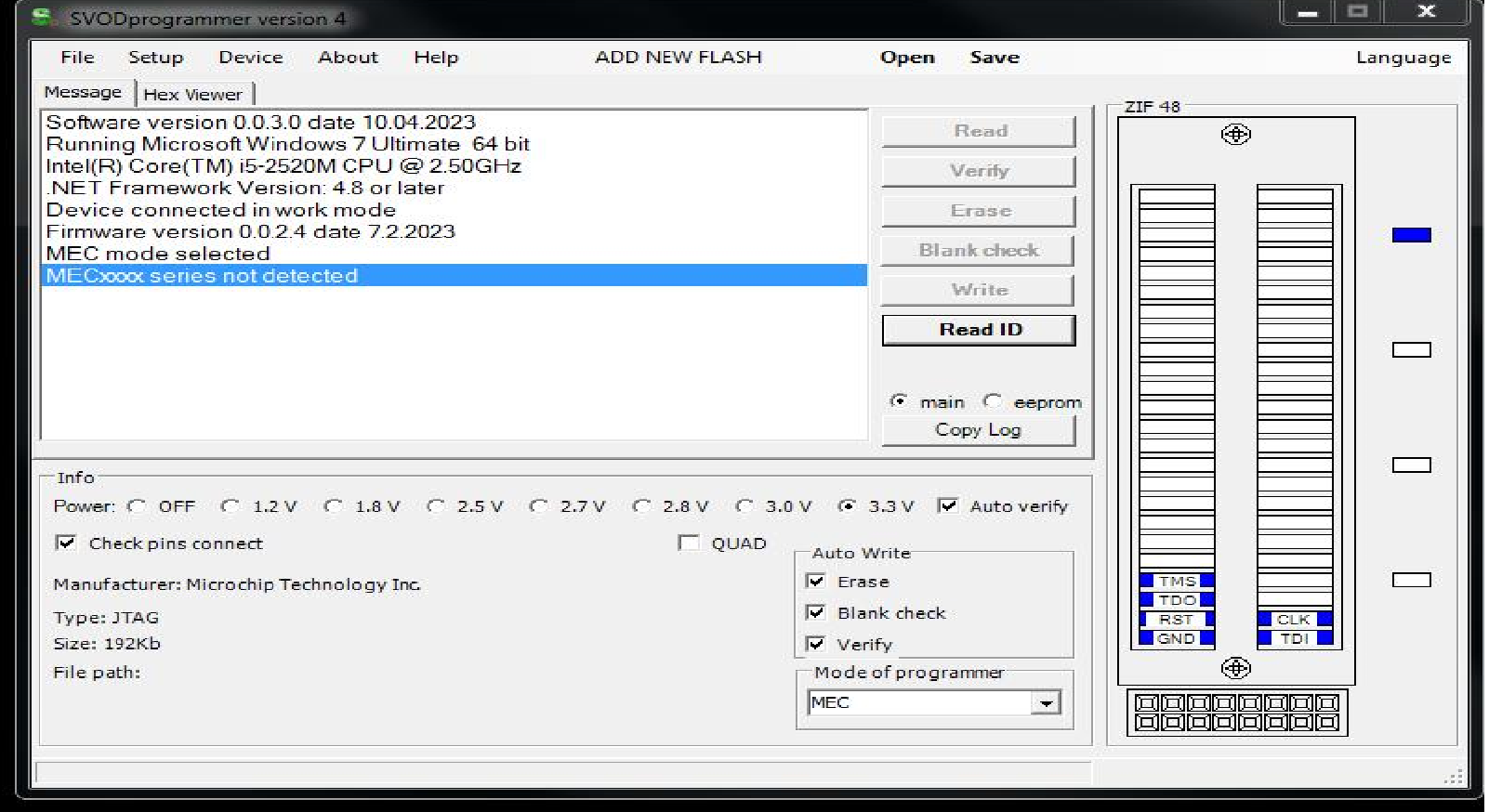This screenshot has height=812, width=1489.
Task: Select the Intel Core CPU log line
Action: pyautogui.click(x=454, y=166)
